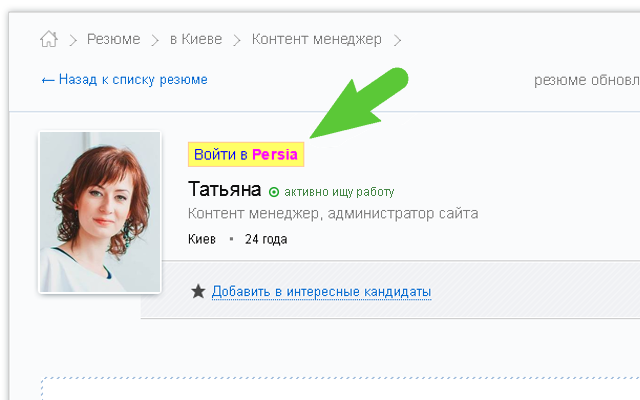The width and height of the screenshot is (640, 400).
Task: Open the Резюме breadcrumb item
Action: pos(114,40)
